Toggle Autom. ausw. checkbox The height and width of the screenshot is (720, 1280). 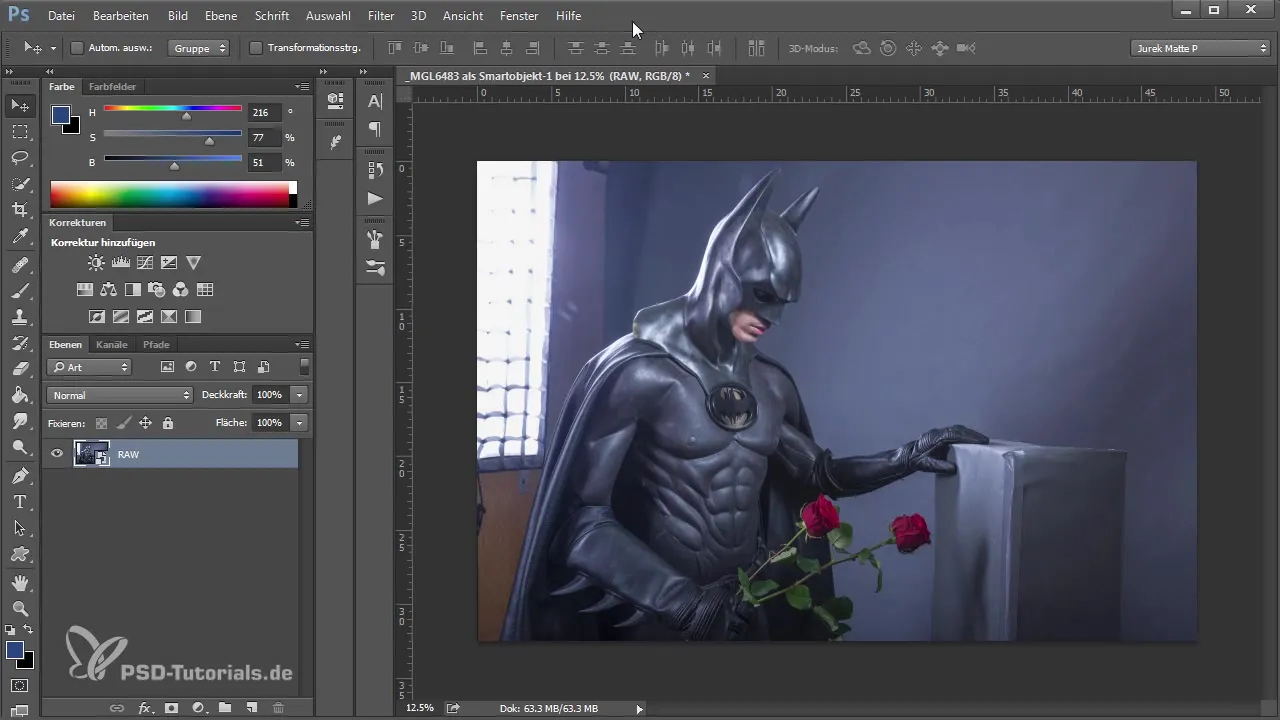pyautogui.click(x=77, y=48)
